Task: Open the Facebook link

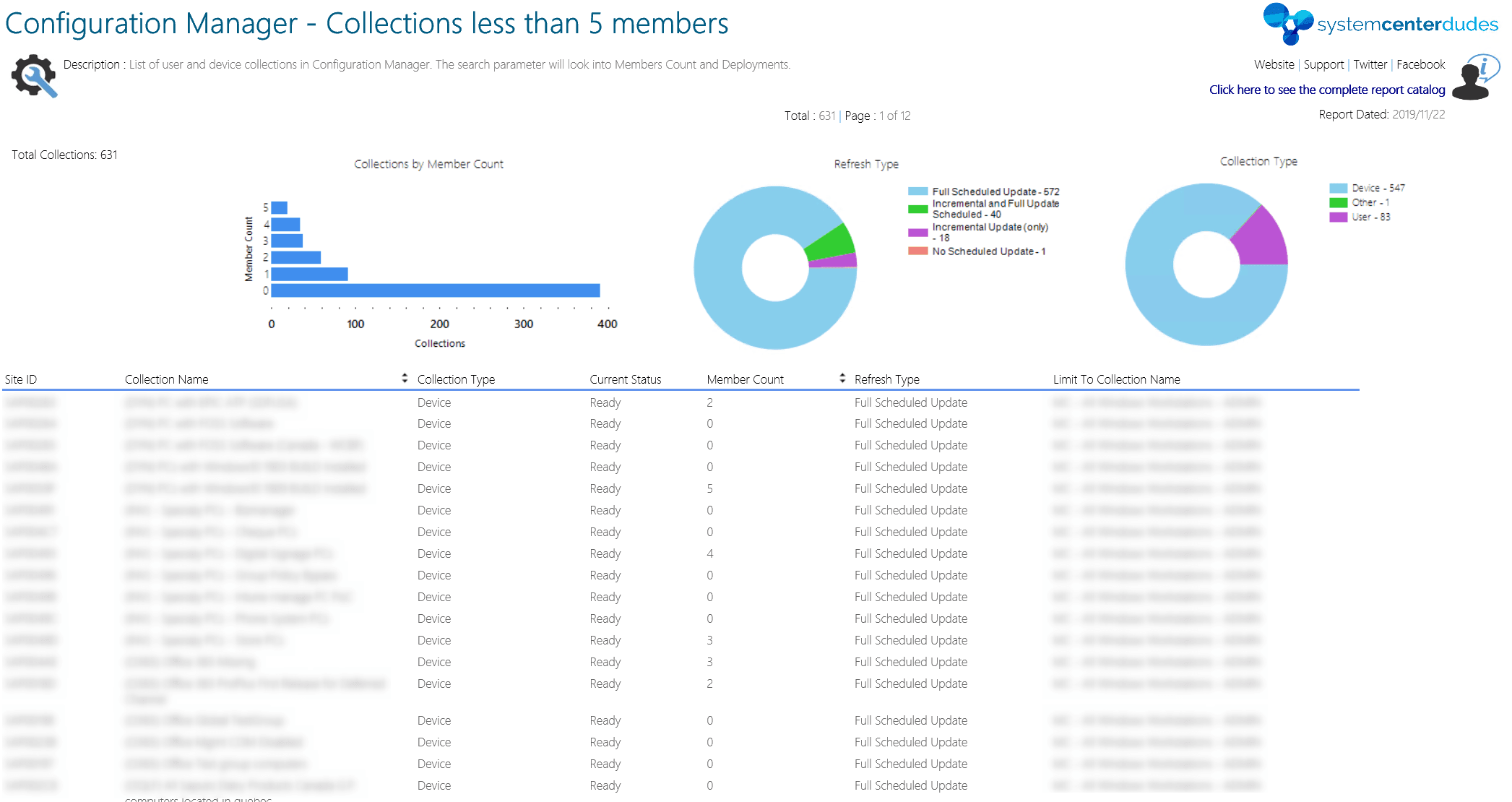Action: click(1420, 64)
